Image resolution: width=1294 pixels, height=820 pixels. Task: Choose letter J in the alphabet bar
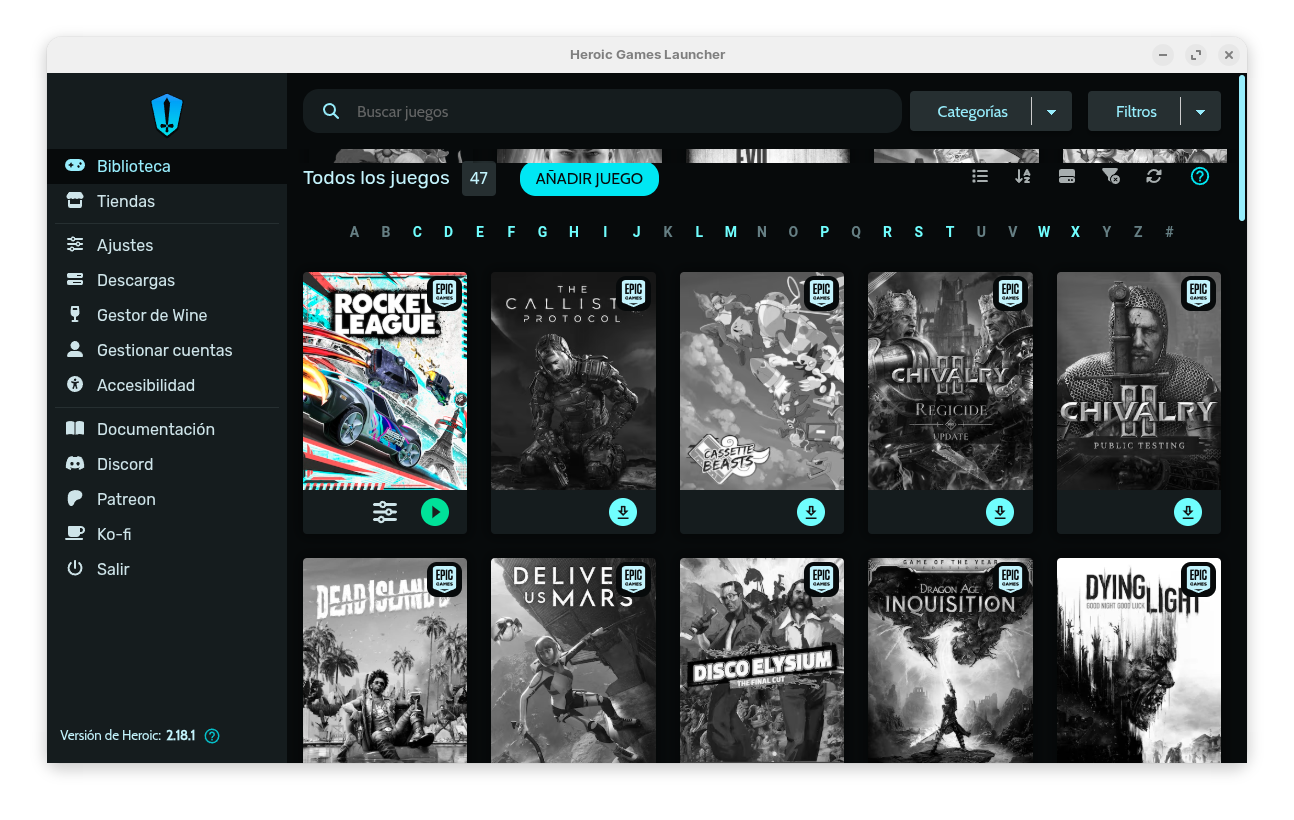pyautogui.click(x=636, y=232)
